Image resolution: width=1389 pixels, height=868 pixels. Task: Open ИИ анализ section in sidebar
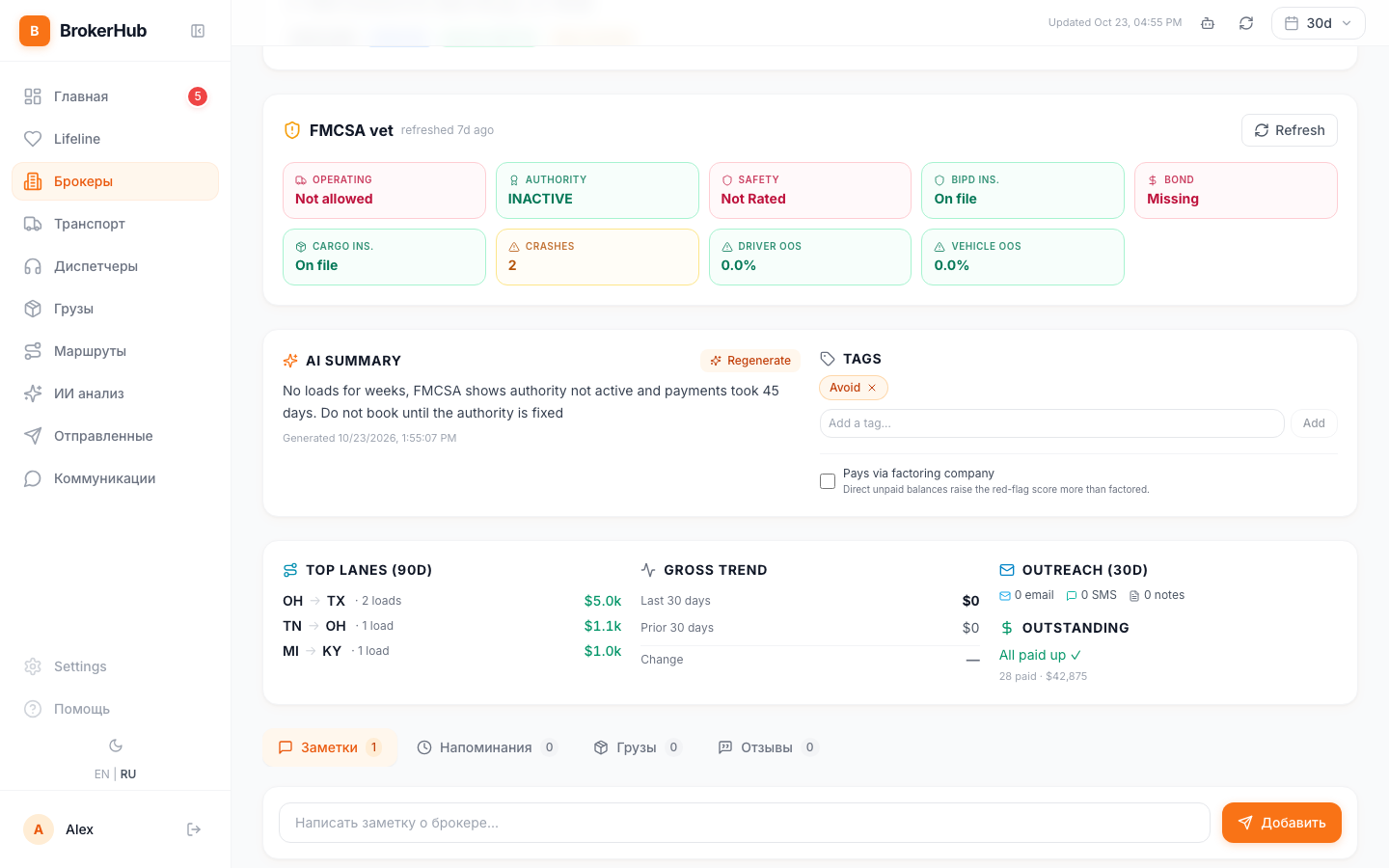tap(116, 393)
